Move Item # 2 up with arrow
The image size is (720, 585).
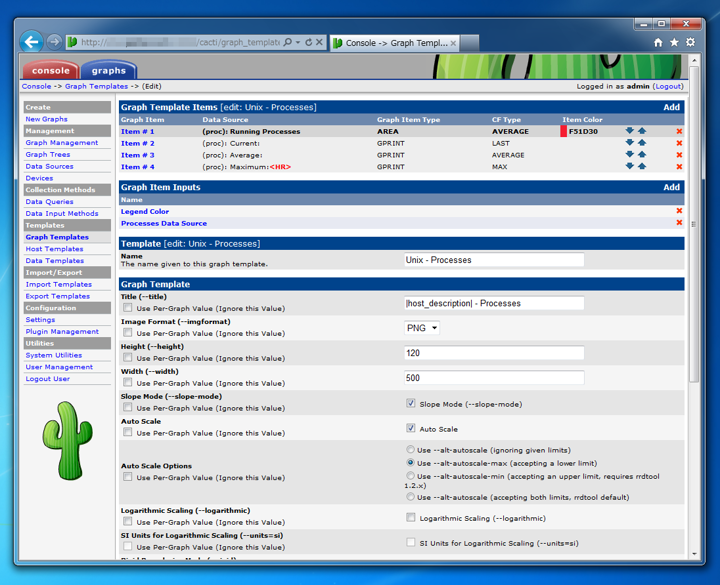click(642, 143)
